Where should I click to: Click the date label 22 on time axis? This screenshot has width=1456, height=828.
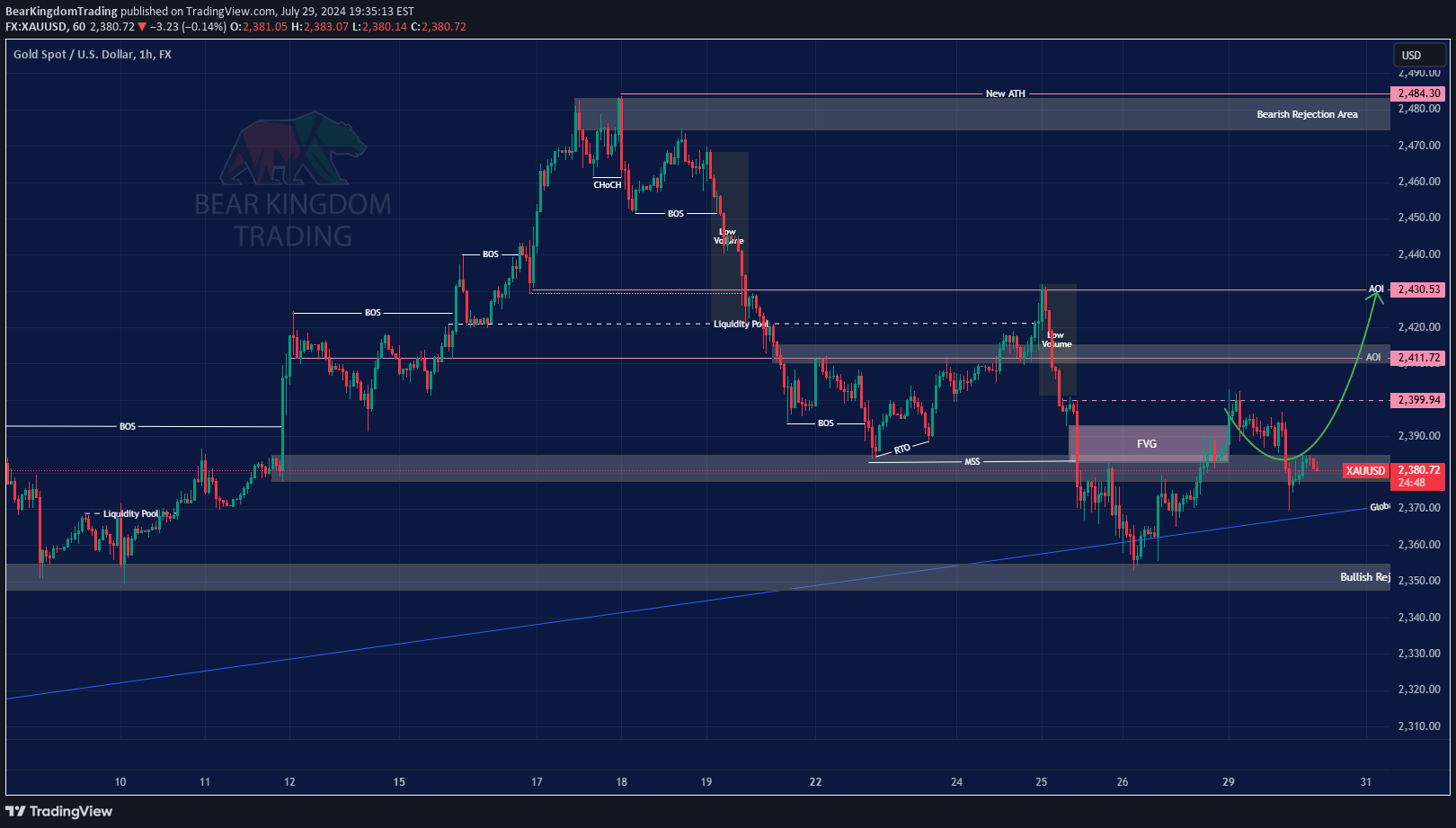coord(815,782)
